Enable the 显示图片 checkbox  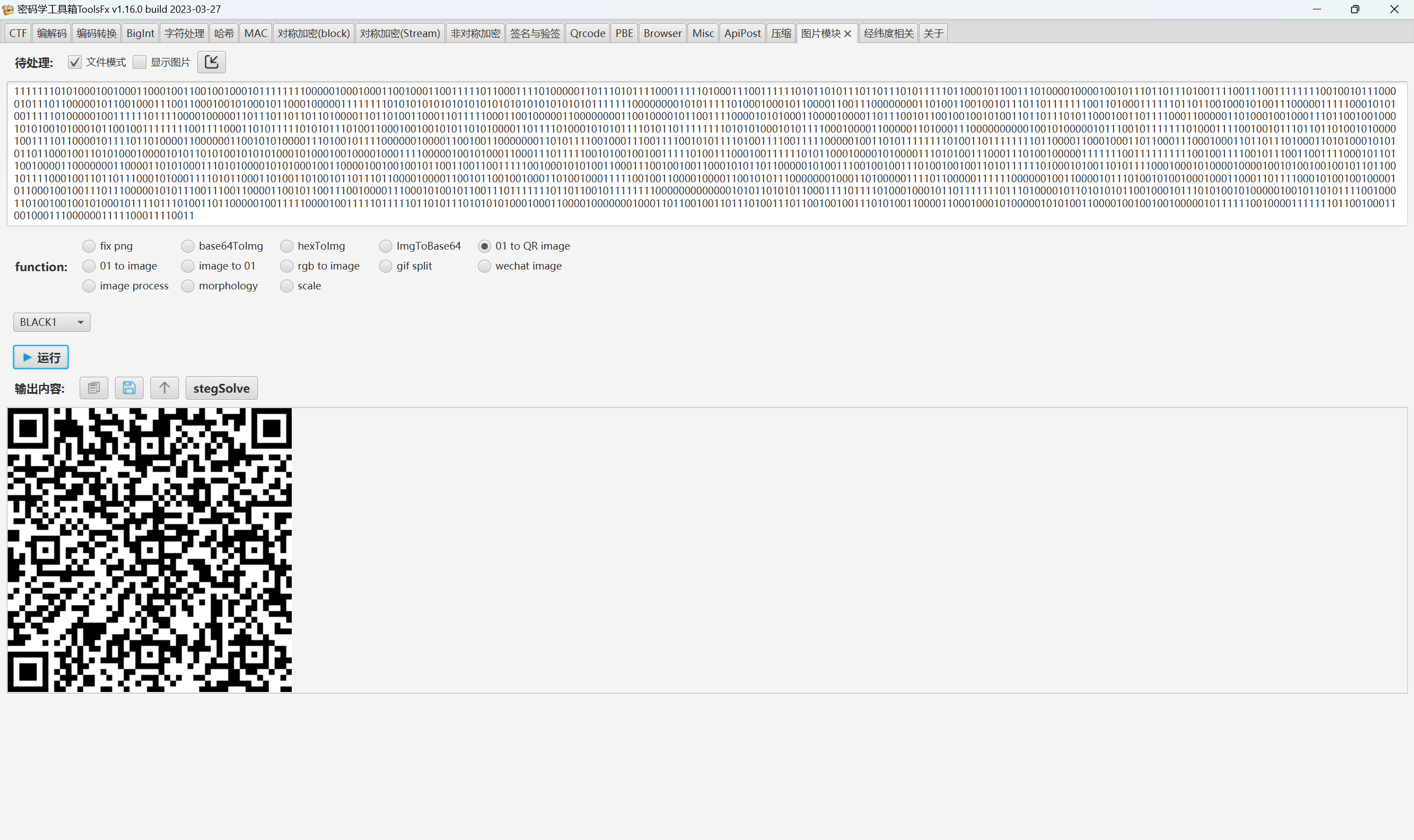[139, 62]
